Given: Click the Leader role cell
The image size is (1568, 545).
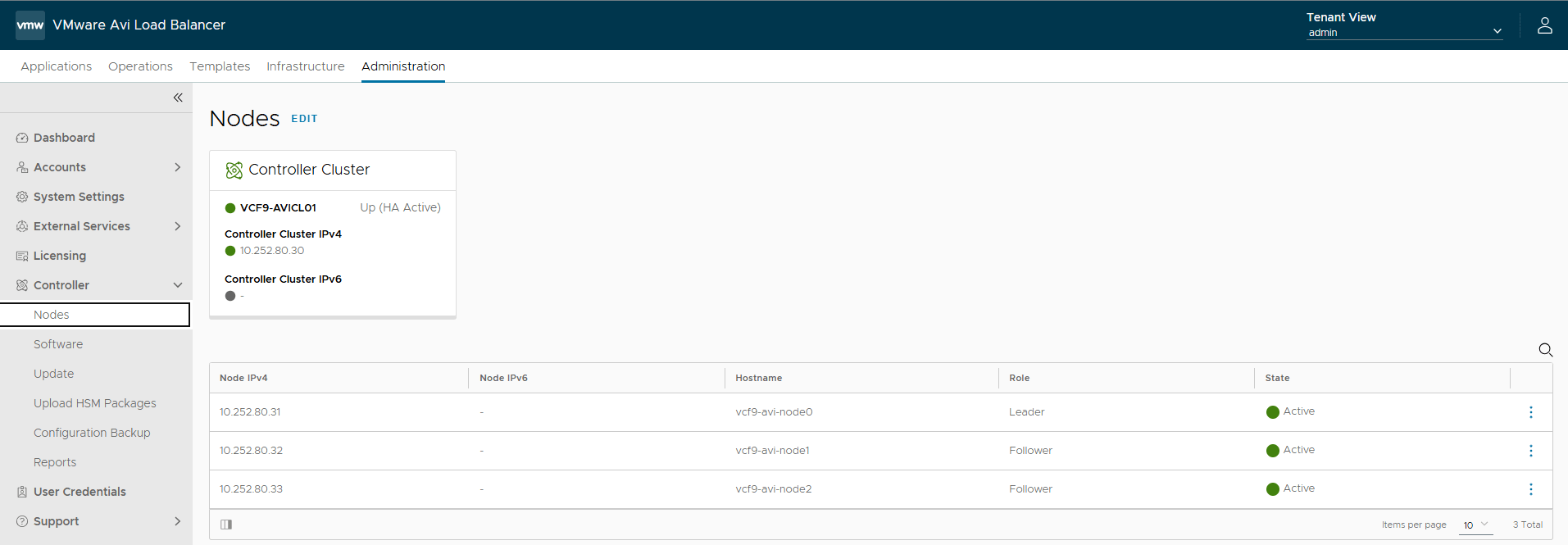Looking at the screenshot, I should coord(1026,412).
